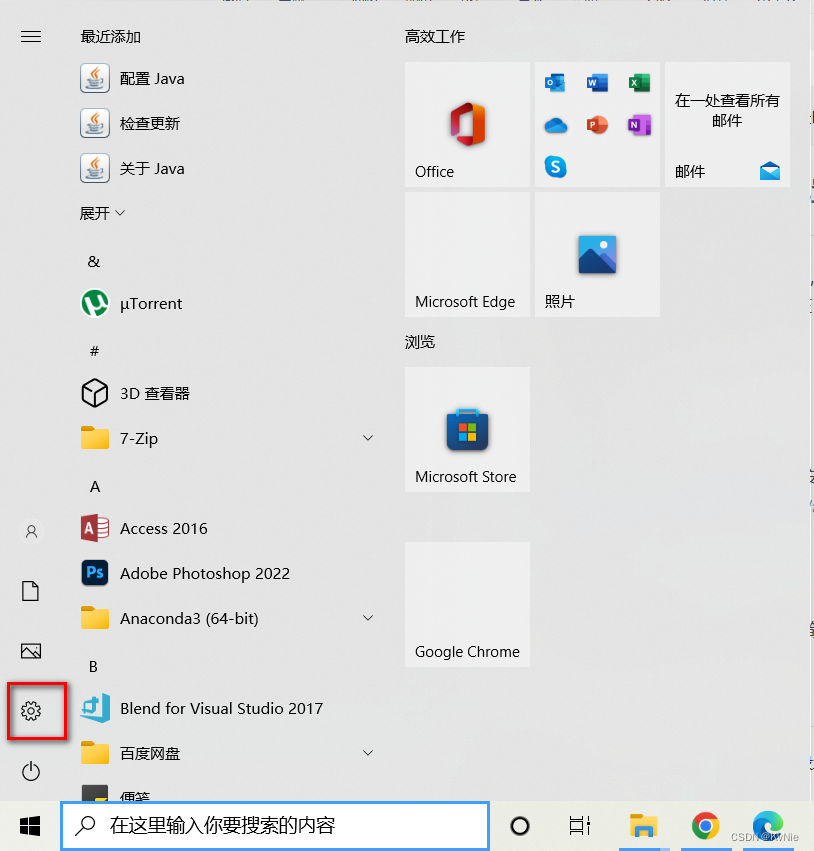
Task: Expand the 7-Zip folder chevron
Action: [x=368, y=438]
